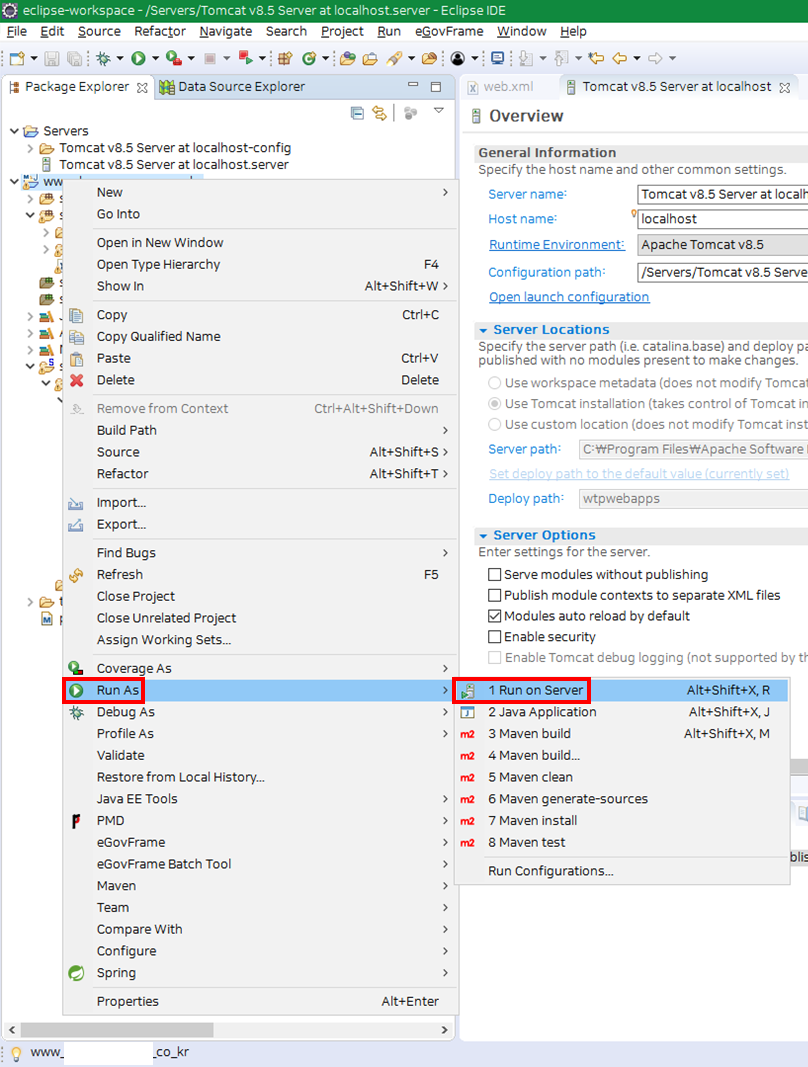
Task: Click Properties in the context menu
Action: [x=260, y=1002]
